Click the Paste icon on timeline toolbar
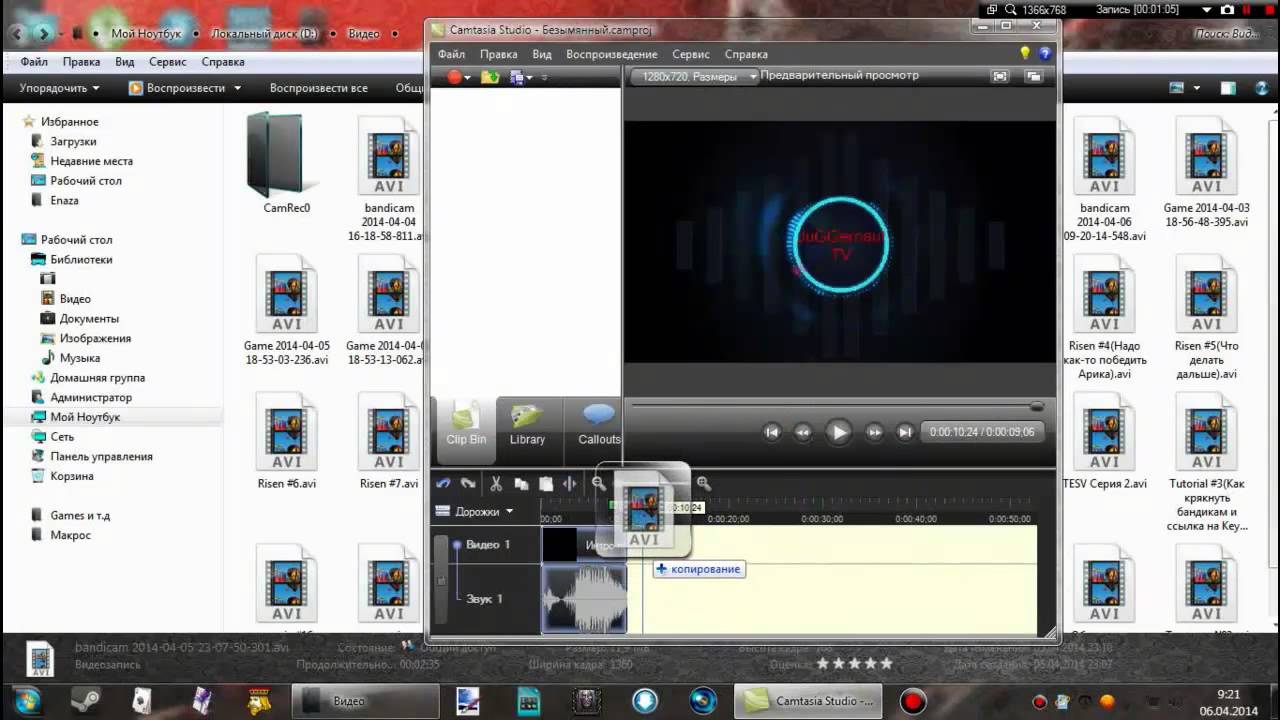1280x720 pixels. [546, 484]
